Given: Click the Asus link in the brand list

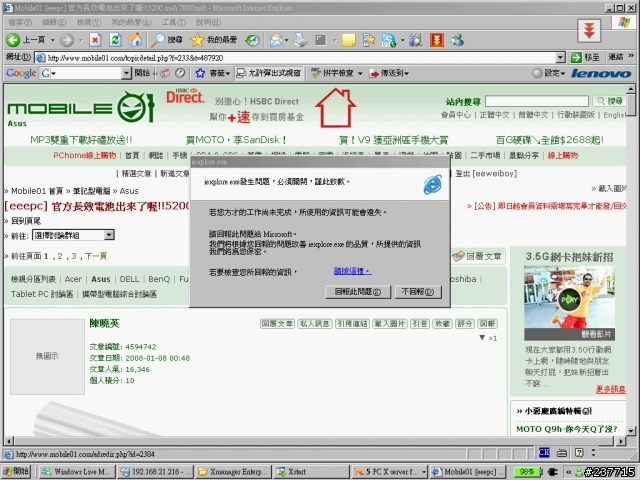Looking at the screenshot, I should pos(101,279).
